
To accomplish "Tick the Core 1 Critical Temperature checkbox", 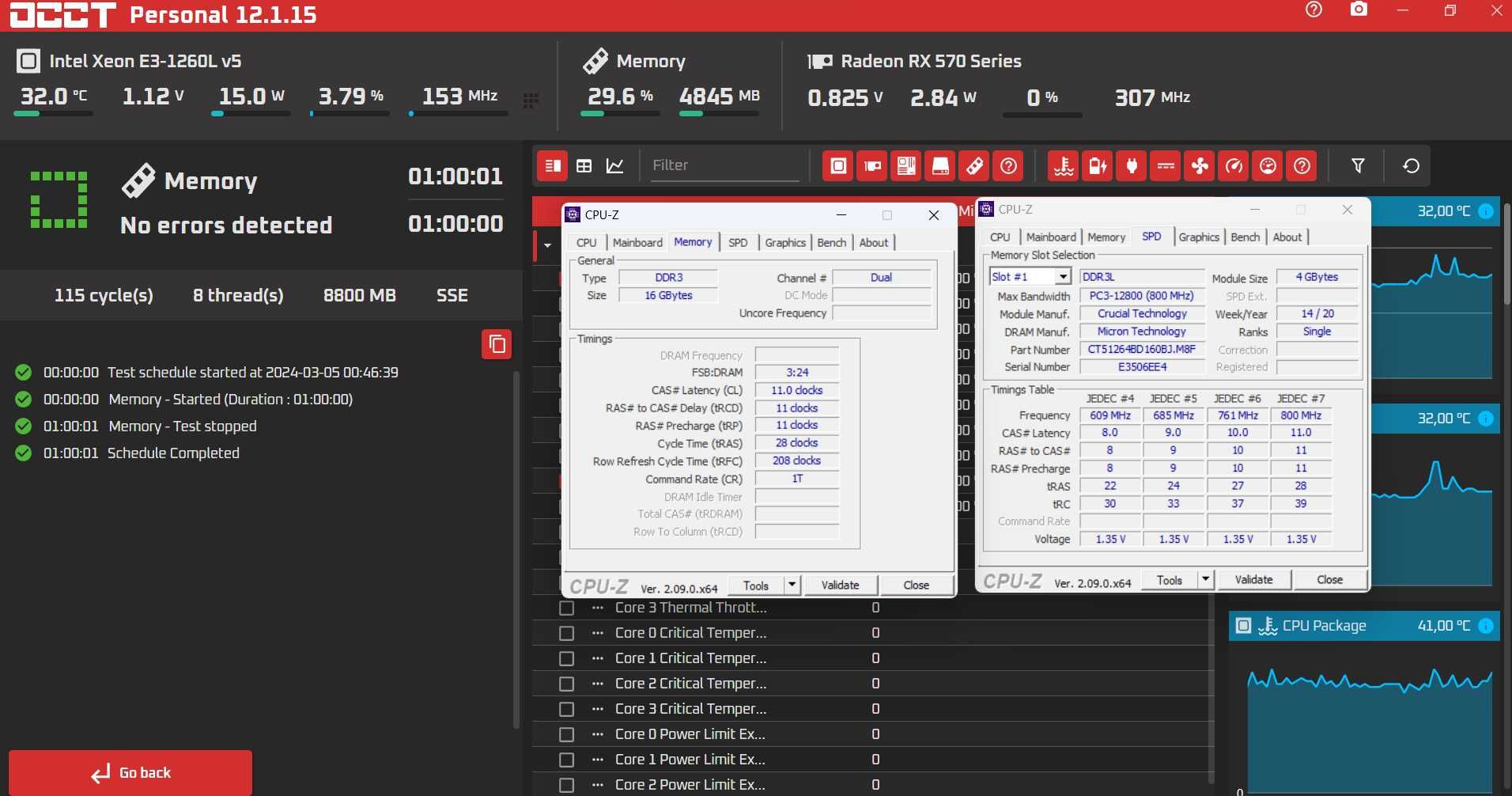I will (566, 658).
